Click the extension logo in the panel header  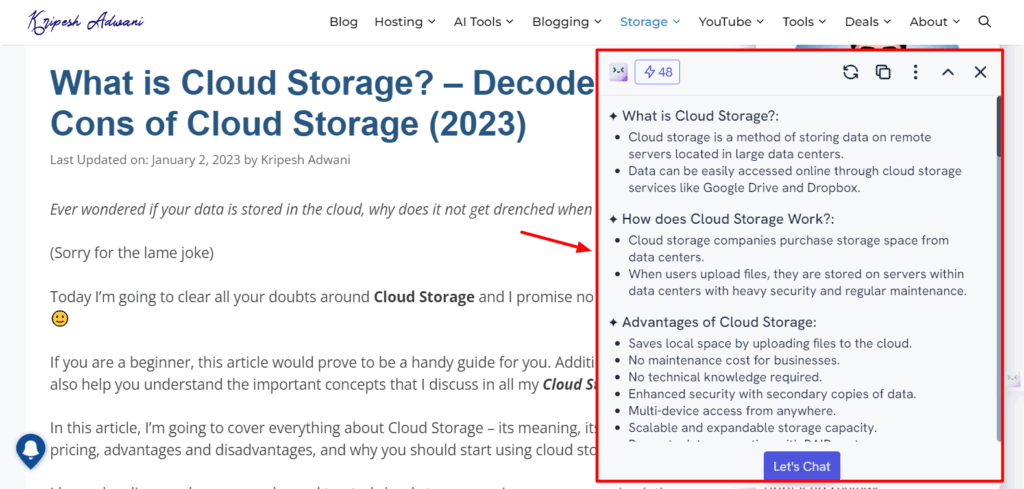pos(619,72)
